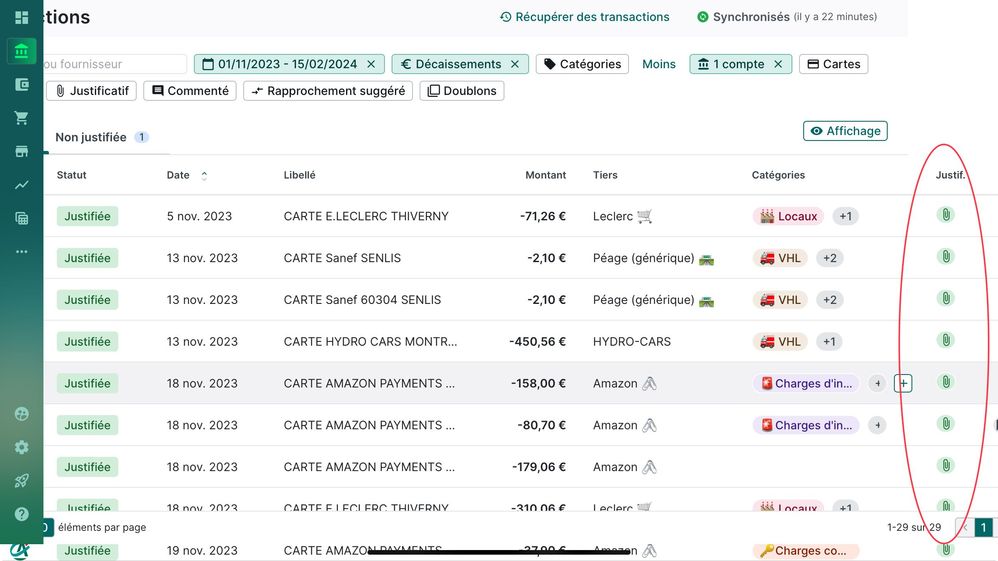Click Récupérer des transactions
The width and height of the screenshot is (998, 561).
coord(585,17)
